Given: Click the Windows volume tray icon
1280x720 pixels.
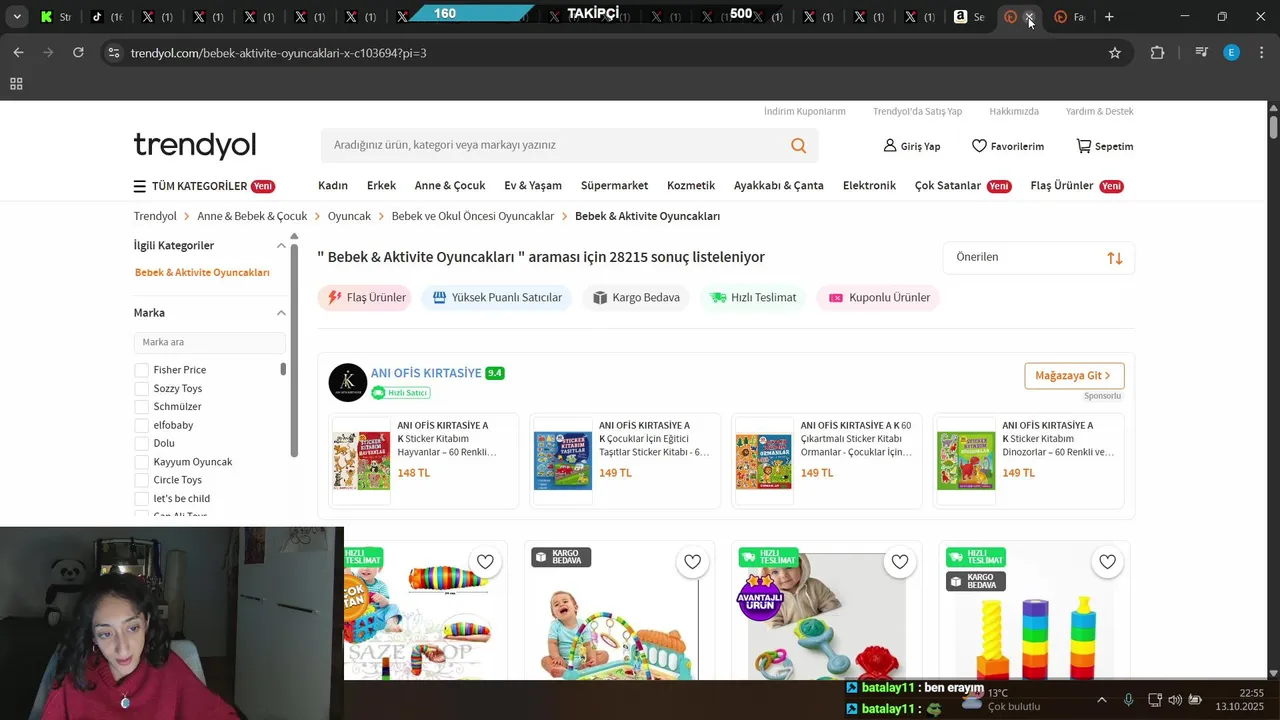Looking at the screenshot, I should (1175, 700).
